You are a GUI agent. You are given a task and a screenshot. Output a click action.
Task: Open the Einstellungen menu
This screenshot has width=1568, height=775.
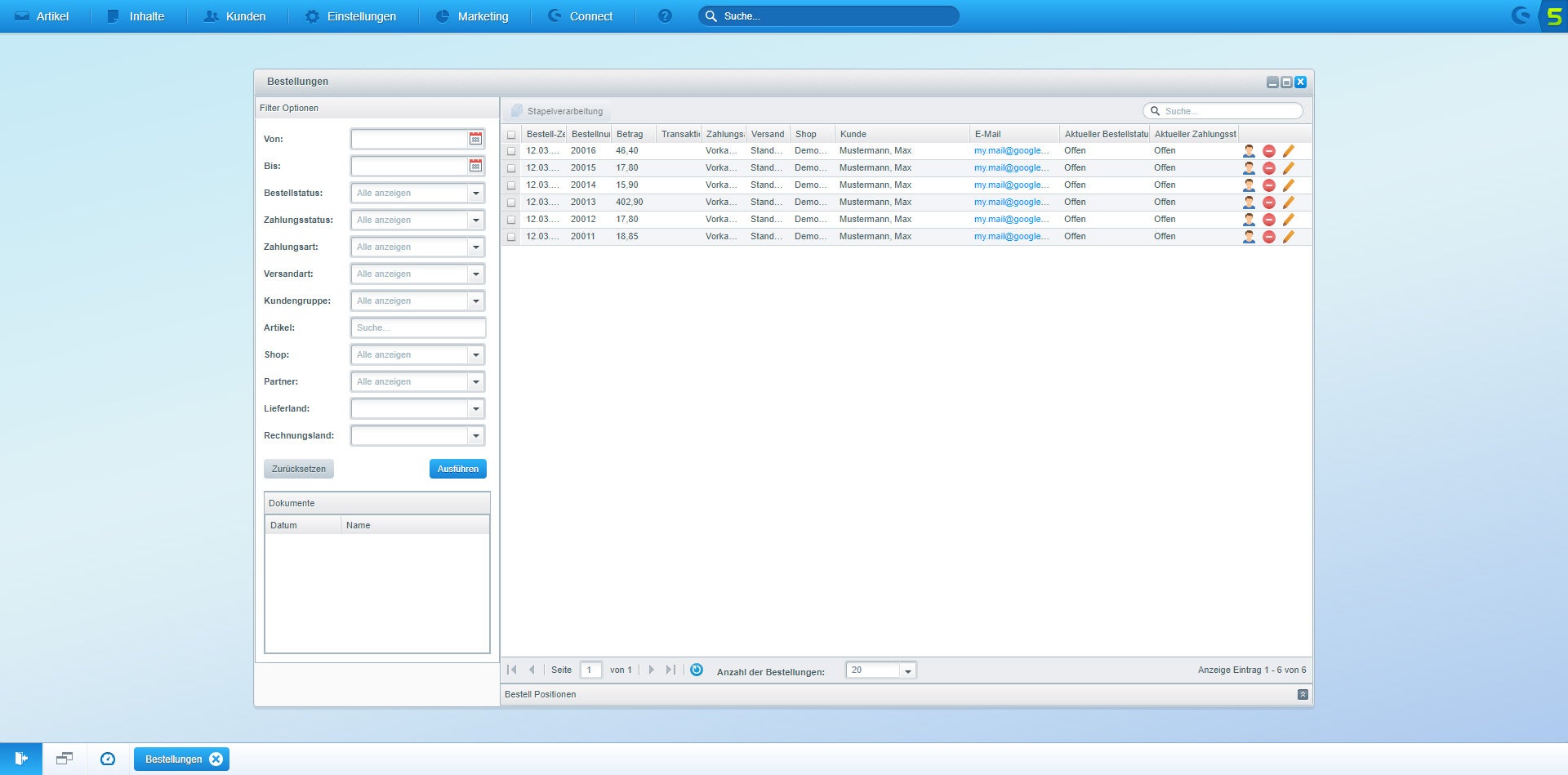tap(350, 16)
